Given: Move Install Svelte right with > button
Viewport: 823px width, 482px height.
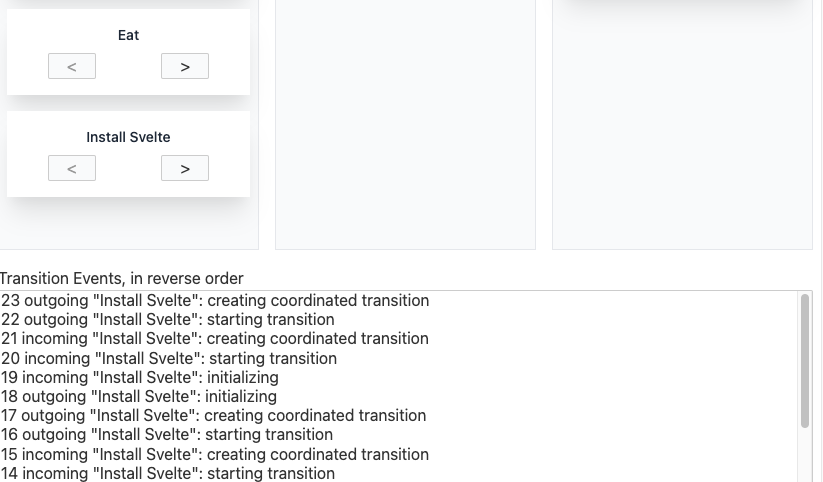Looking at the screenshot, I should coord(185,168).
